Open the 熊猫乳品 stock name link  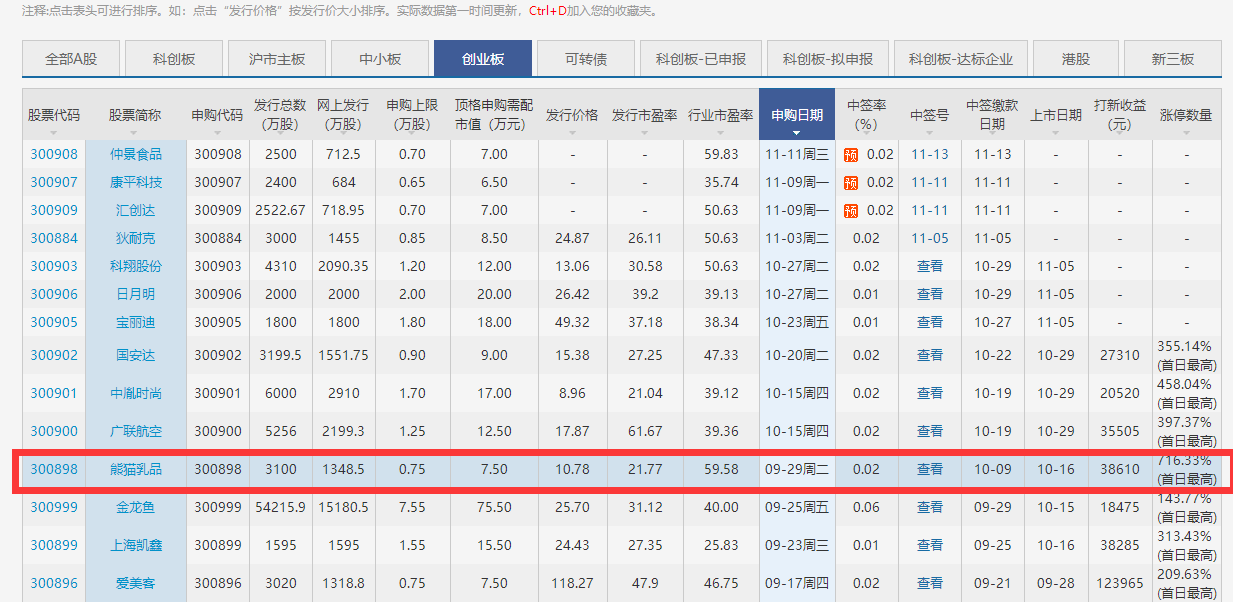tap(136, 469)
